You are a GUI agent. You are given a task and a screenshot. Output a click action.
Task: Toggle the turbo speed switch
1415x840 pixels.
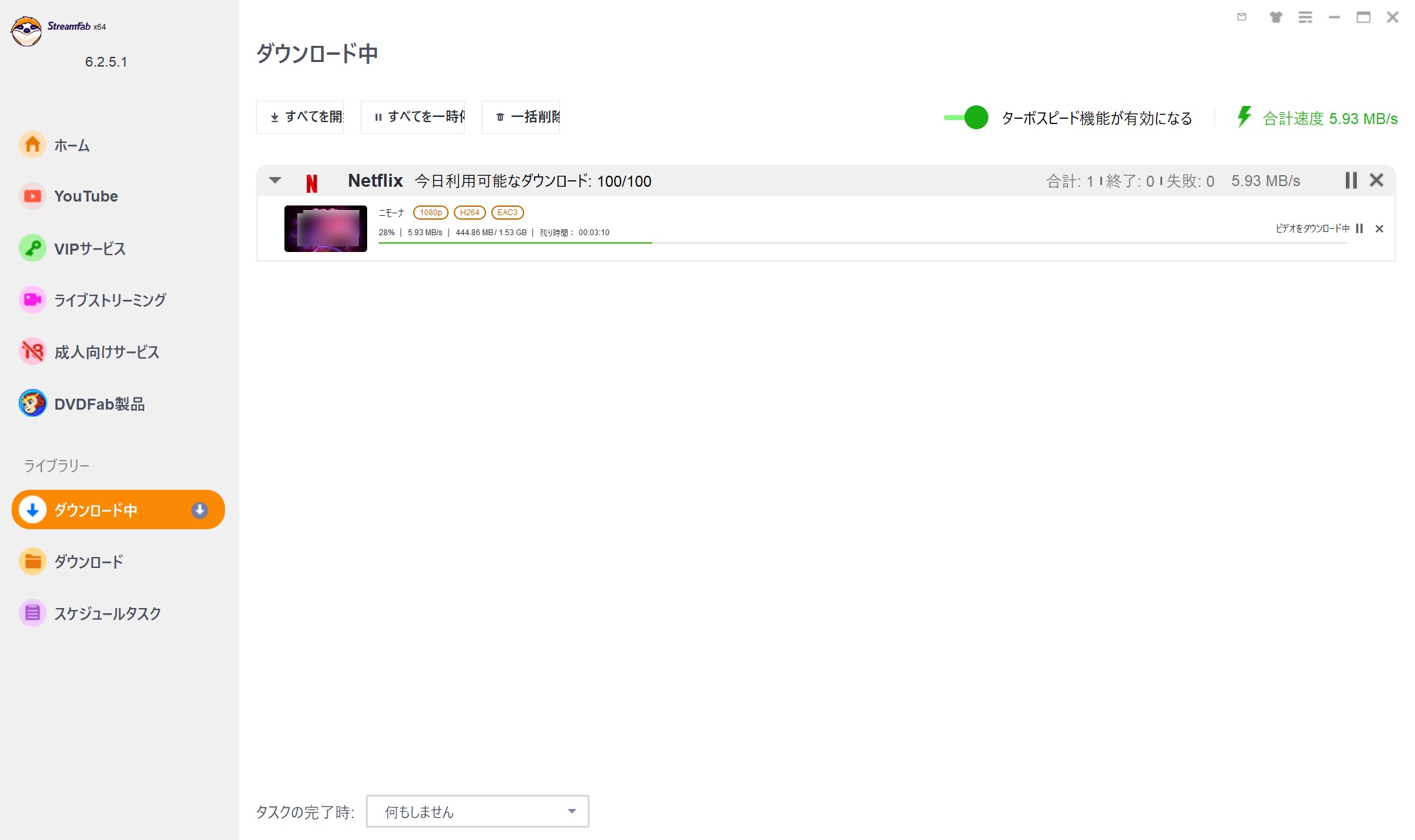click(966, 118)
